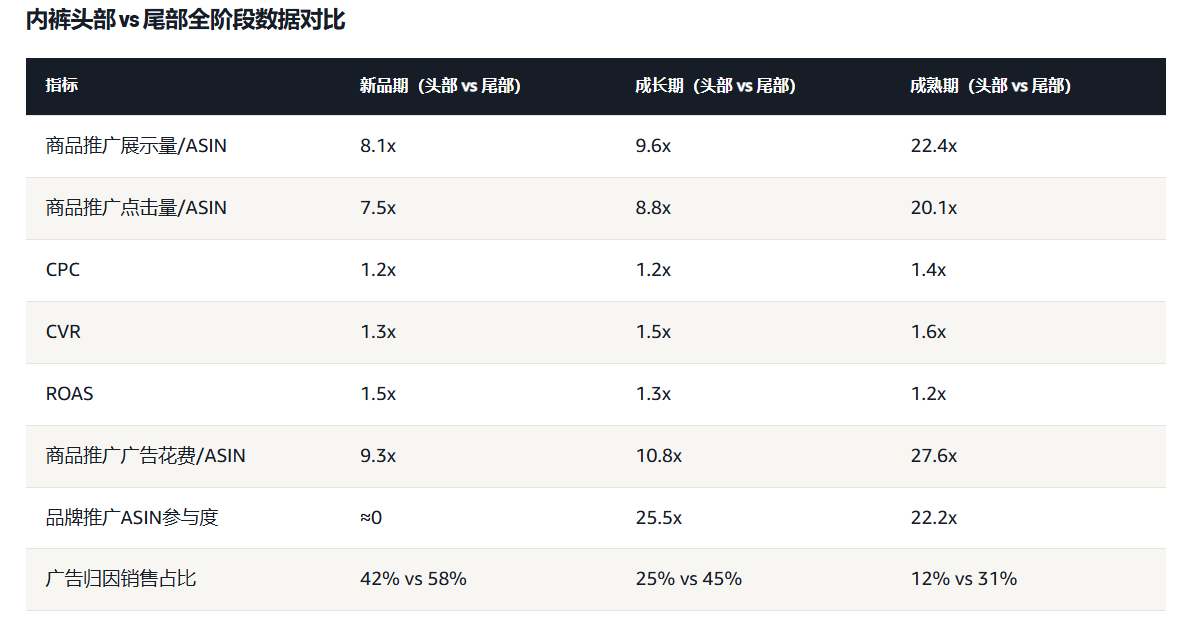
Task: Click the CPC row label
Action: pos(62,270)
